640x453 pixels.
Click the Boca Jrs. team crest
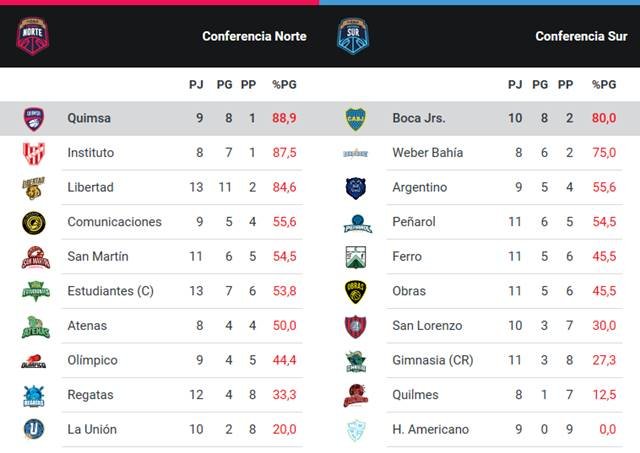coord(355,119)
